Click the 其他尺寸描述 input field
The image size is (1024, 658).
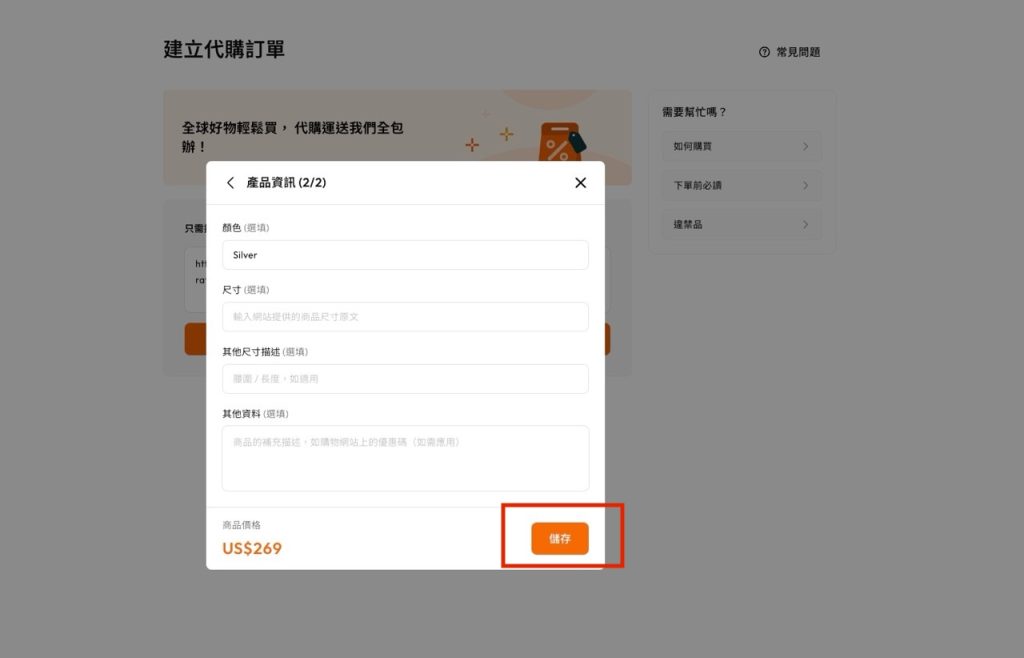pyautogui.click(x=405, y=379)
